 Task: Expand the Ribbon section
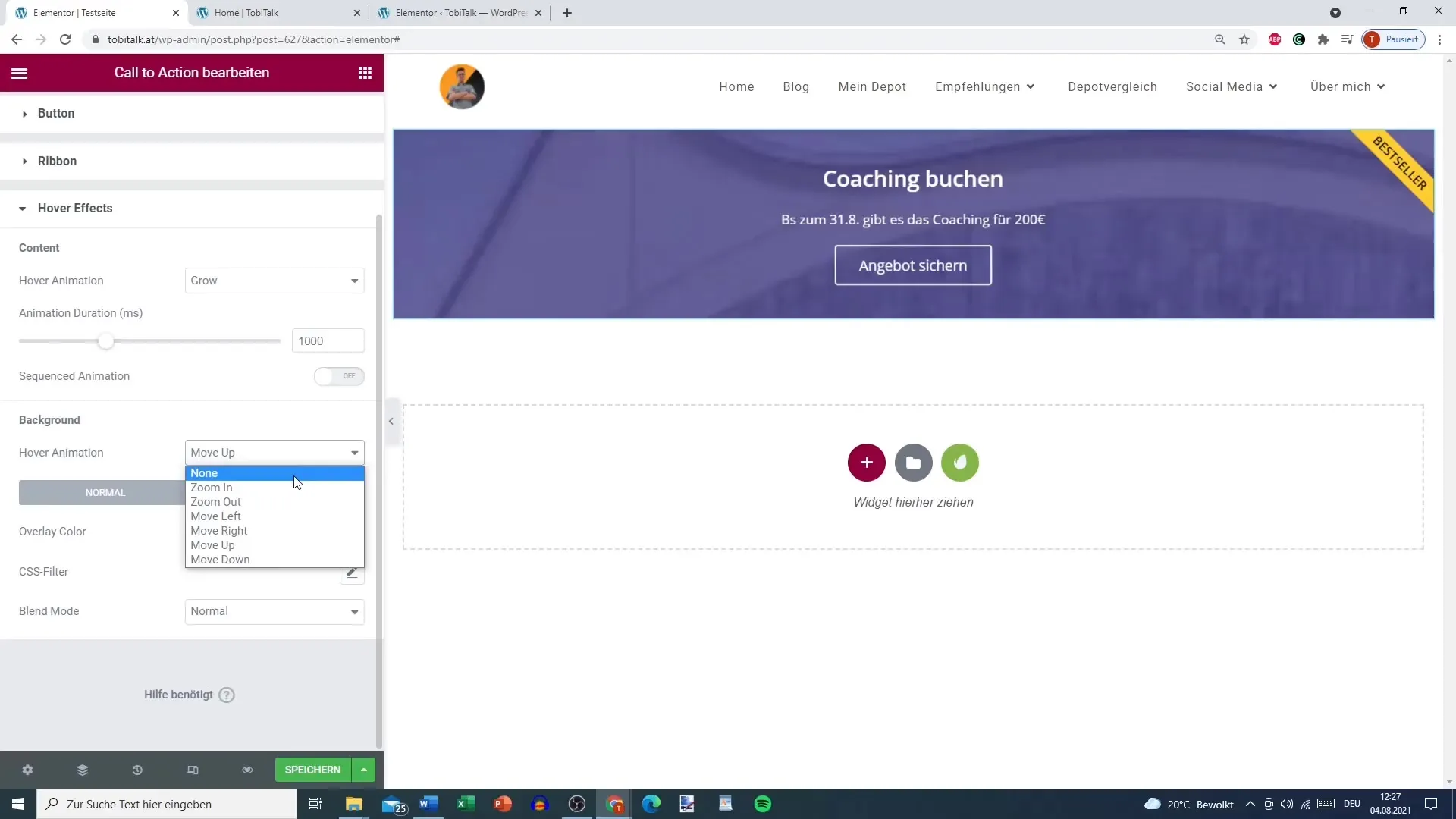click(x=57, y=161)
